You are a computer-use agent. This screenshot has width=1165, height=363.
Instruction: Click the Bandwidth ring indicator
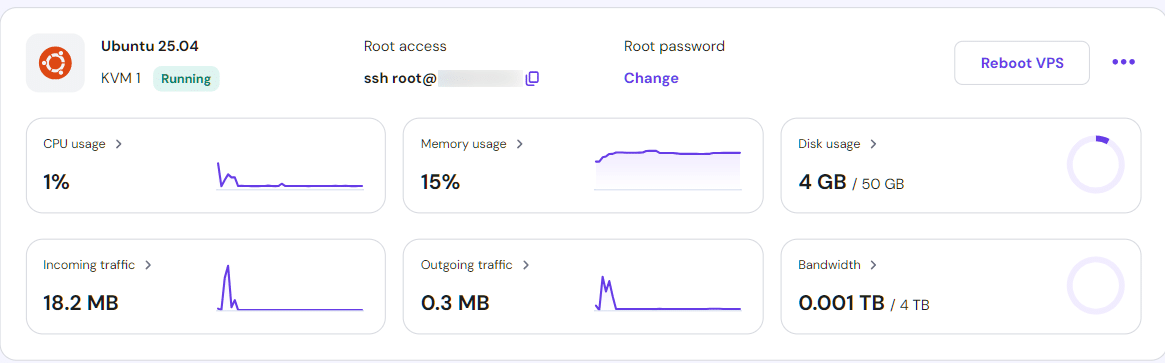(x=1095, y=286)
